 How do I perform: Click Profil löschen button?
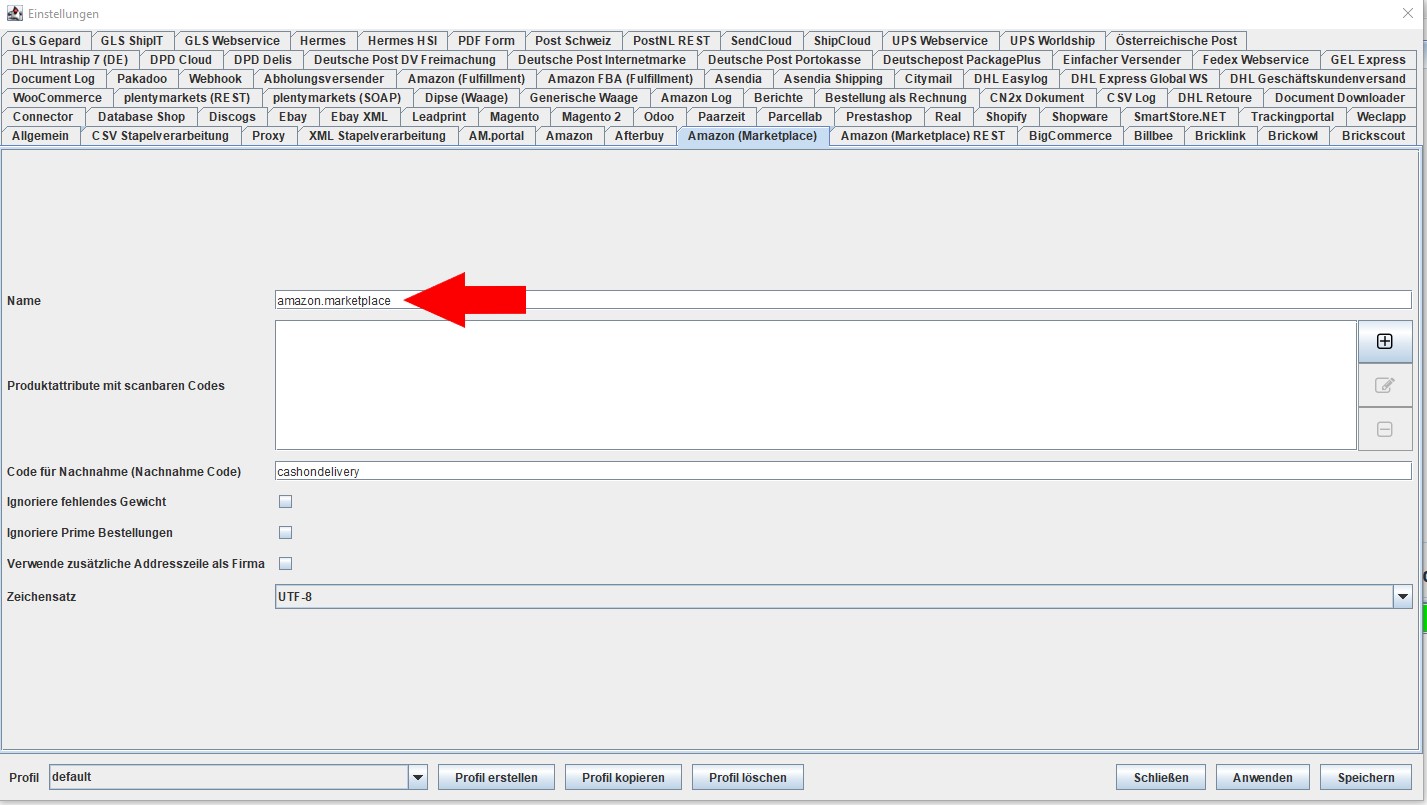748,777
